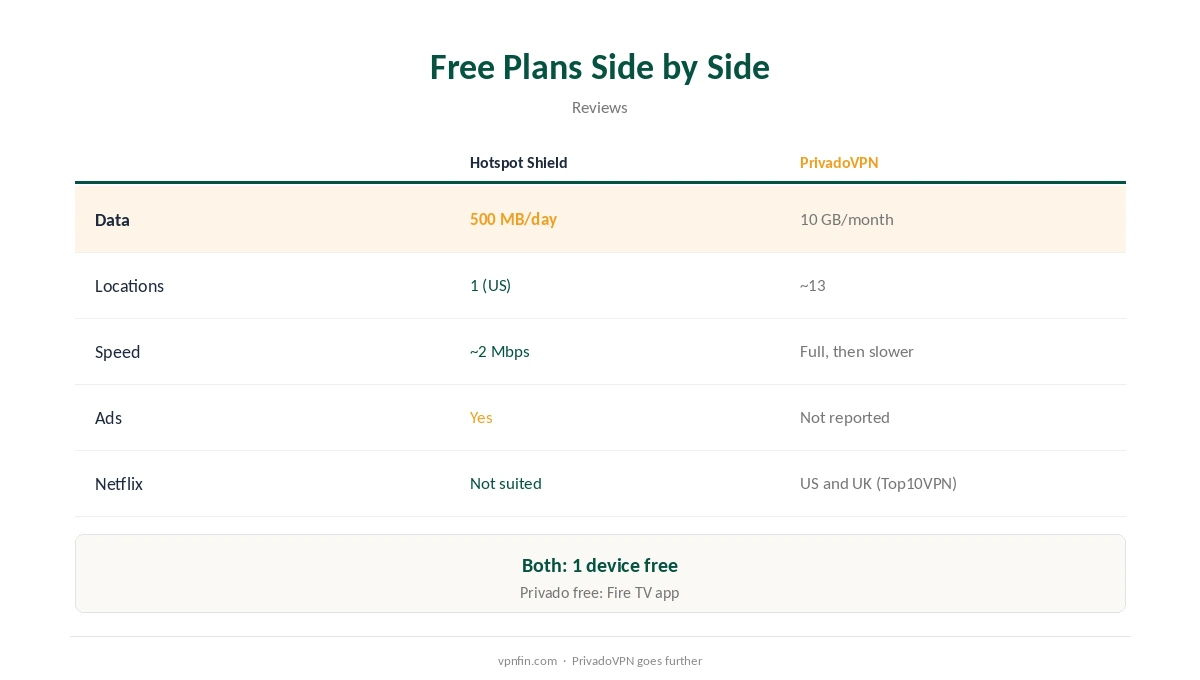
Task: Click the 'Full, then slower' cell
Action: click(857, 351)
